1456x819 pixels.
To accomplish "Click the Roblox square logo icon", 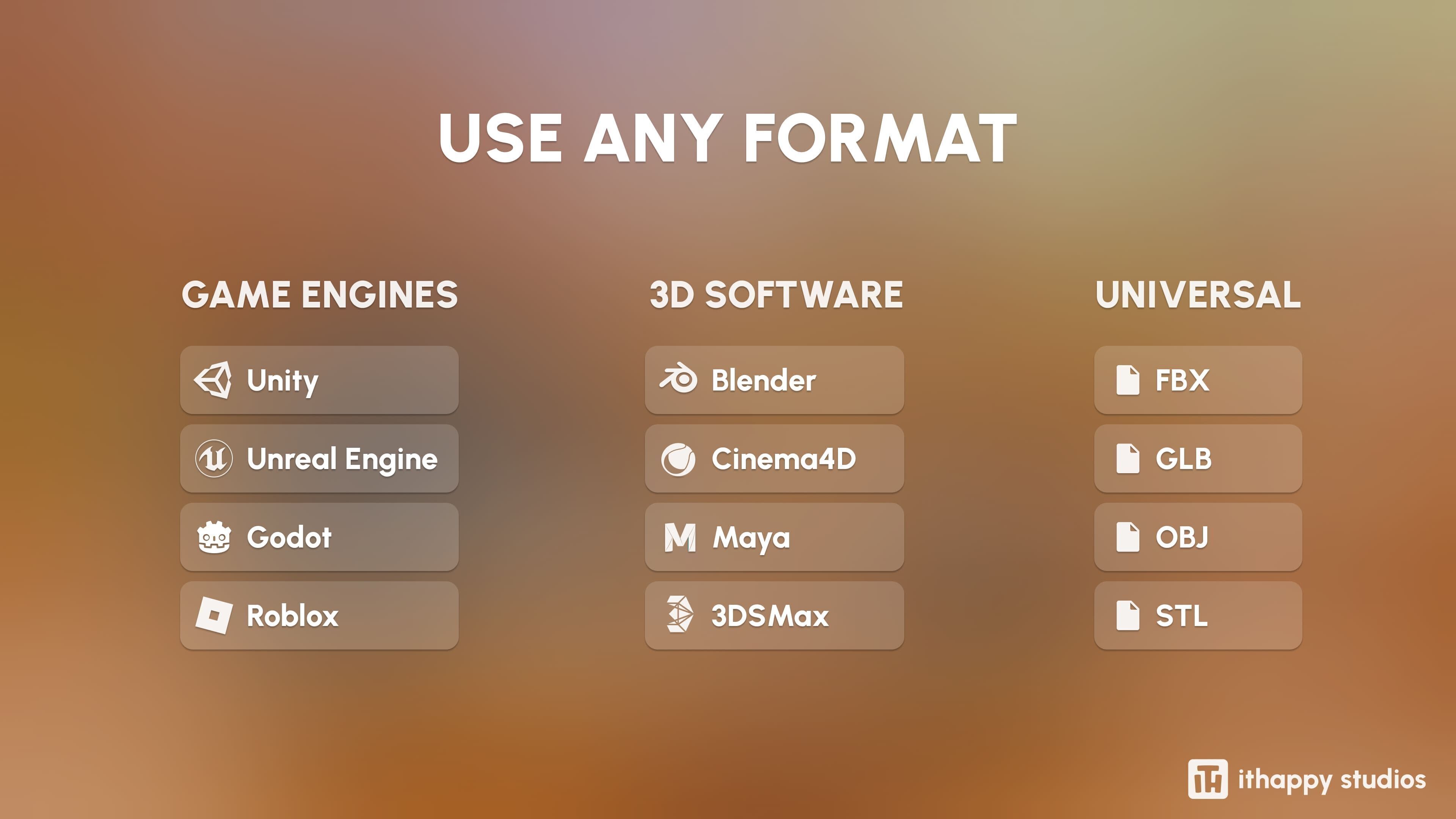I will (x=213, y=615).
